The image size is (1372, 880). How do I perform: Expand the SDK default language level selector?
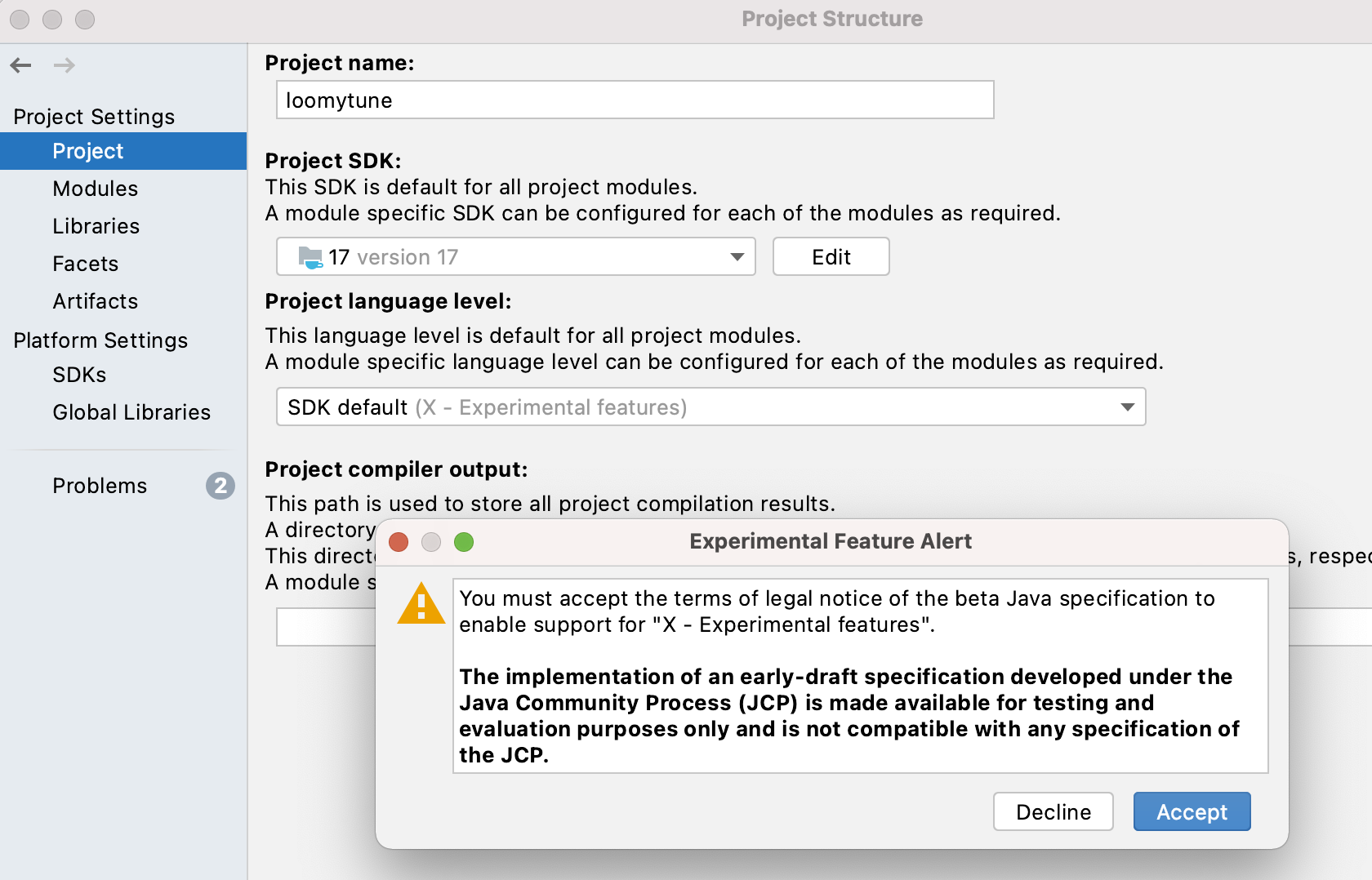point(1128,407)
